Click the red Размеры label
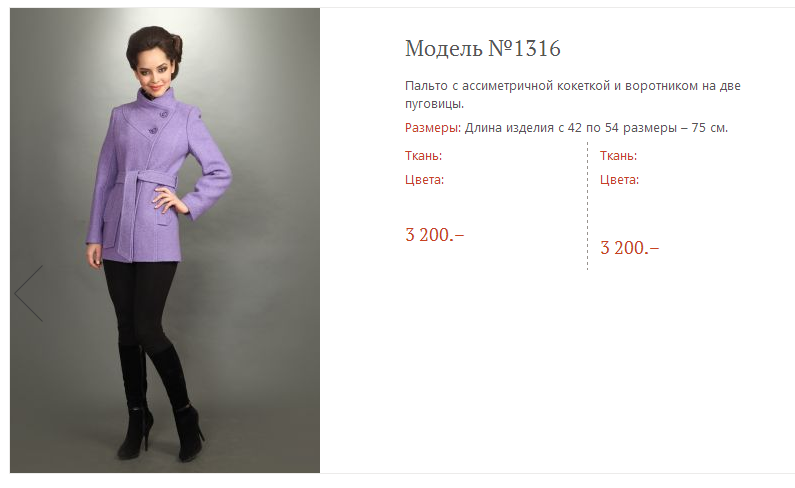Viewport: 795px width, 488px height. [x=432, y=128]
